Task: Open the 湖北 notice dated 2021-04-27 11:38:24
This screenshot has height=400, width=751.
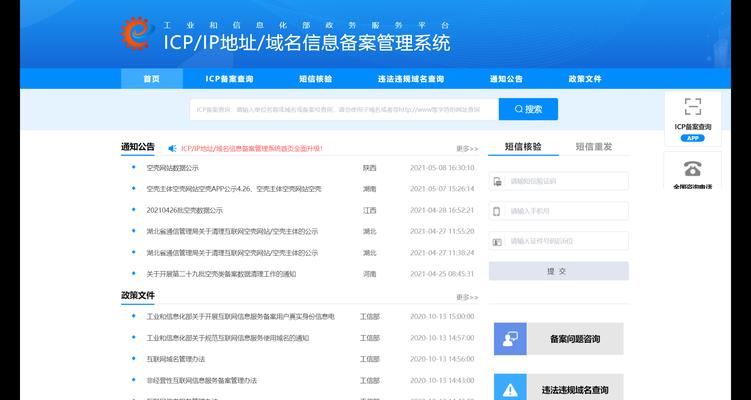Action: pyautogui.click(x=232, y=253)
